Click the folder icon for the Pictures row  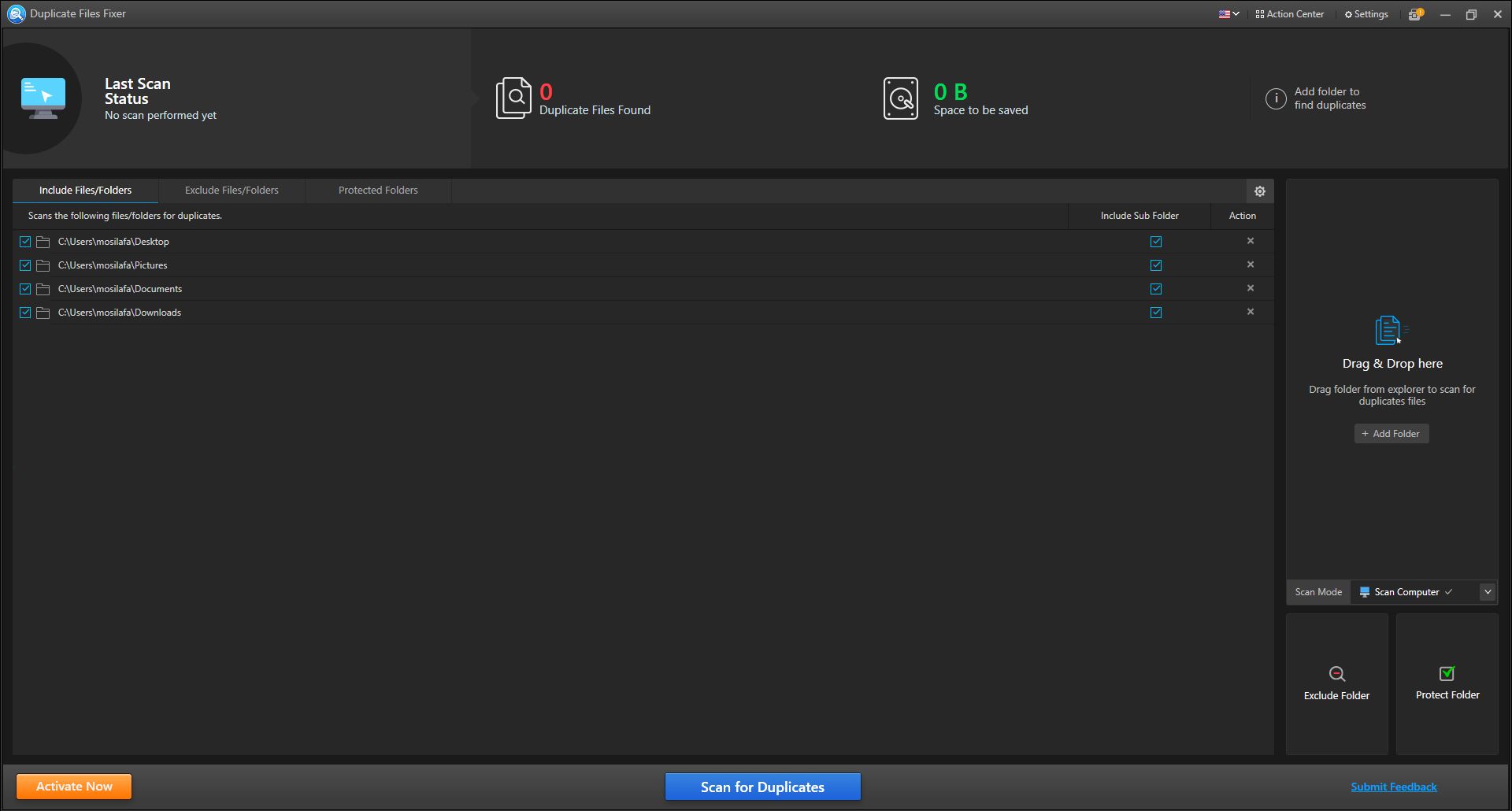43,265
